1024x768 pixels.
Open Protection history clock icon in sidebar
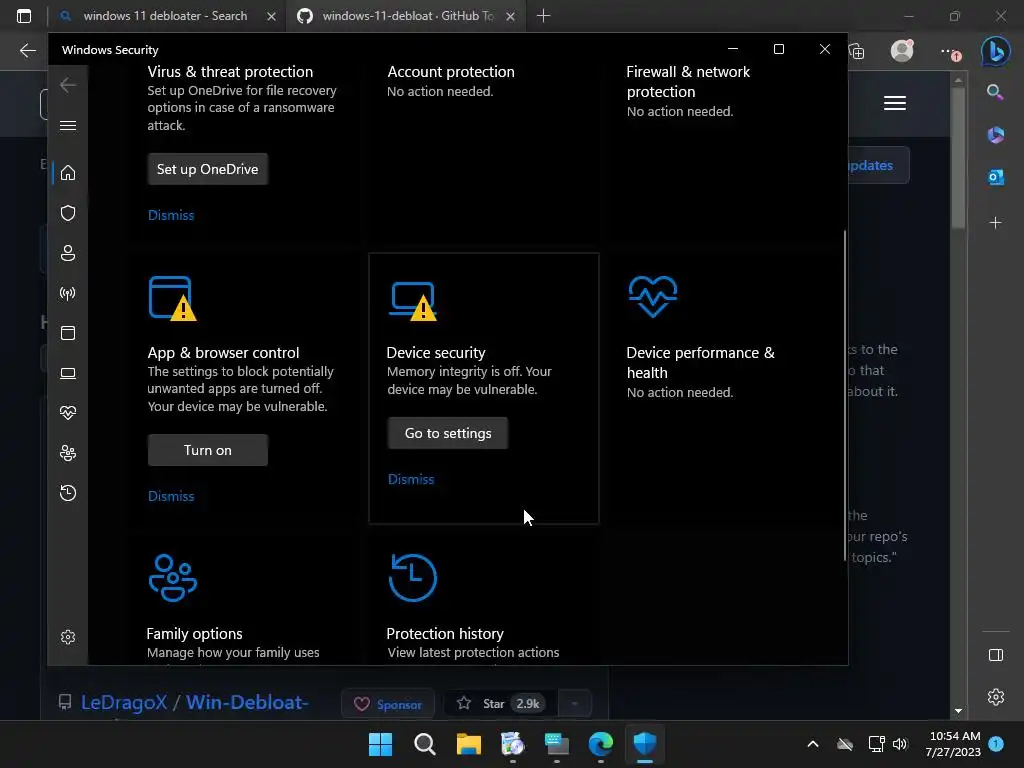click(68, 492)
